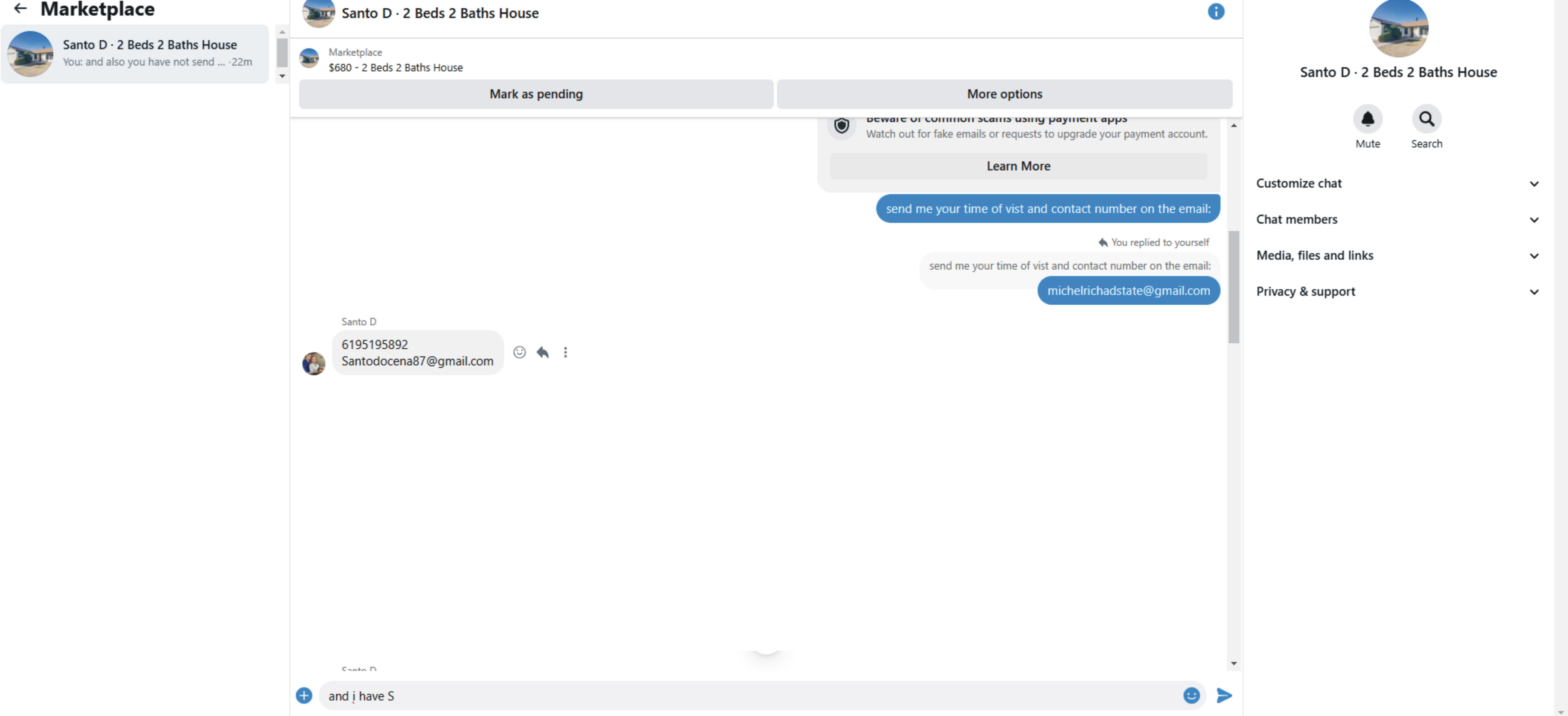Open attachment options with the plus icon

click(x=304, y=695)
